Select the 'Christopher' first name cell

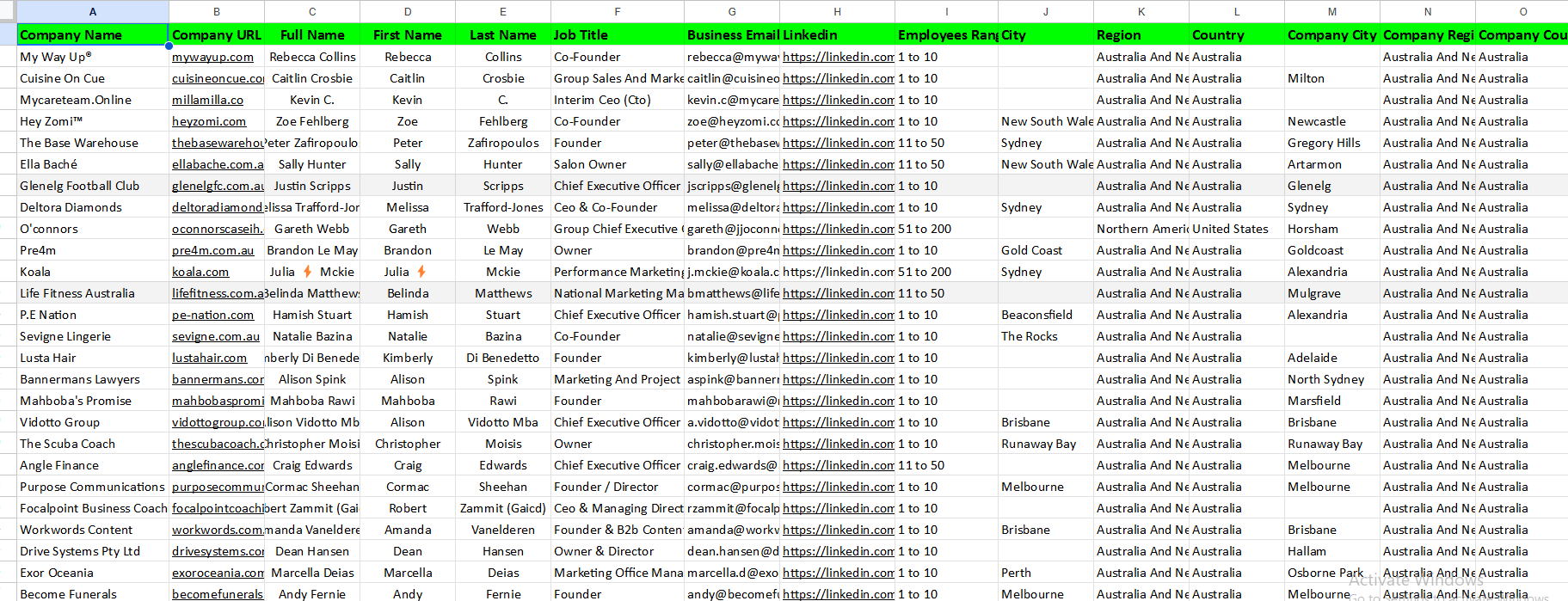pyautogui.click(x=408, y=444)
